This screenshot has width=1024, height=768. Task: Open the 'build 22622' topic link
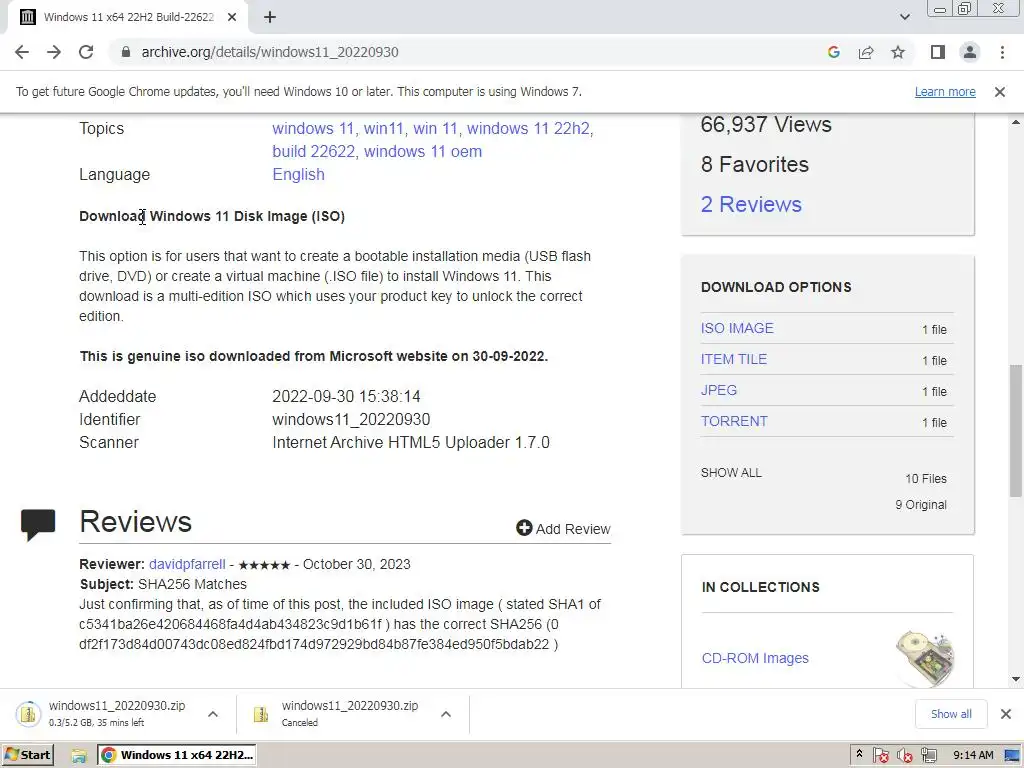point(314,152)
